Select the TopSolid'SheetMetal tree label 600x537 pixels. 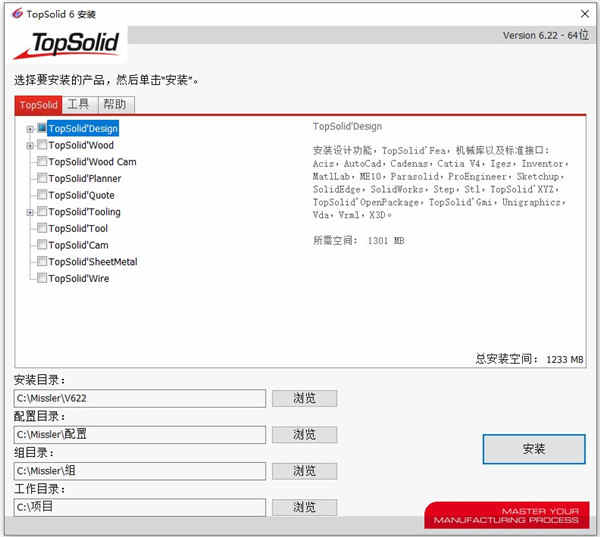[x=93, y=262]
